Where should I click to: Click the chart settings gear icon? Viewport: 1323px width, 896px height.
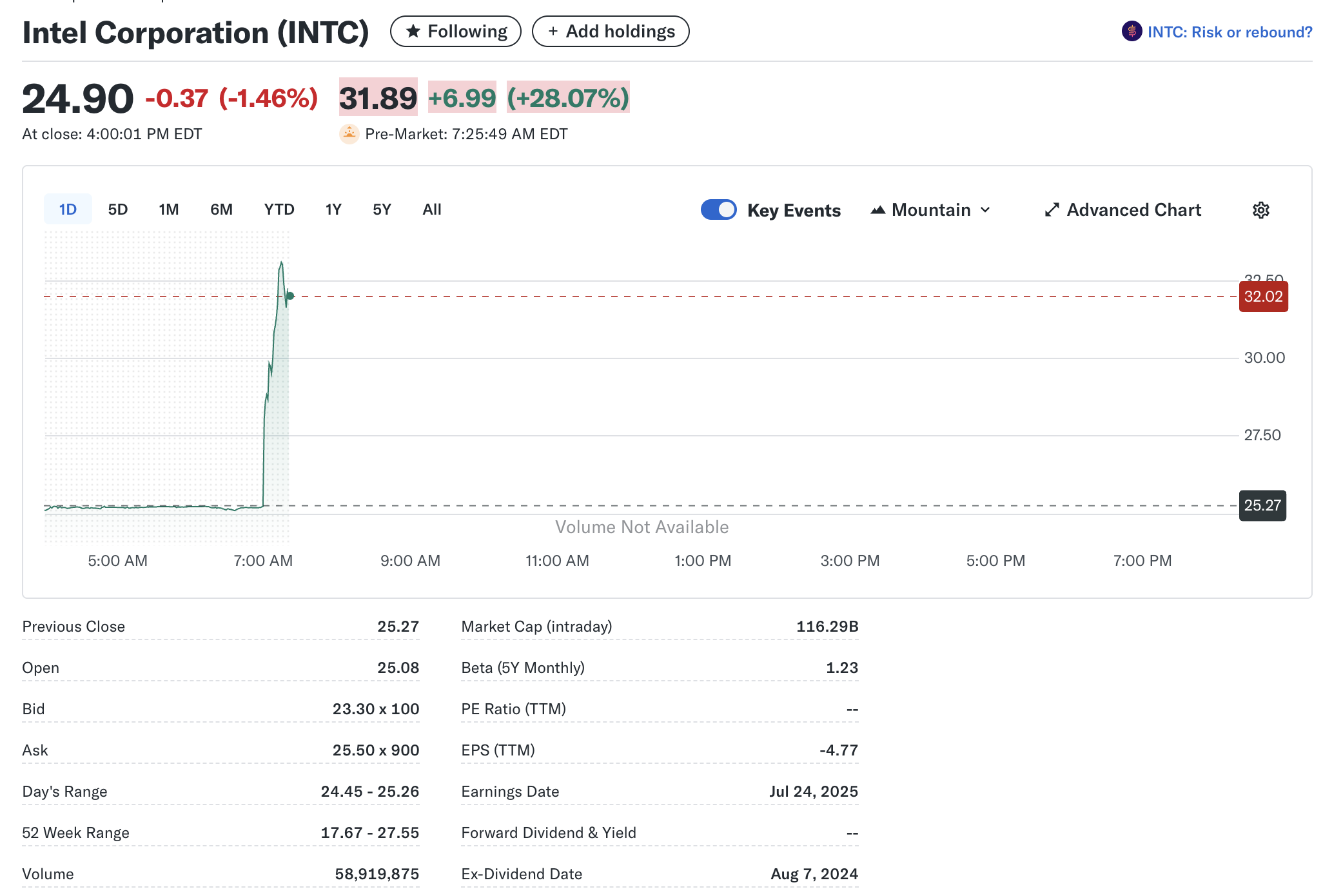coord(1260,210)
